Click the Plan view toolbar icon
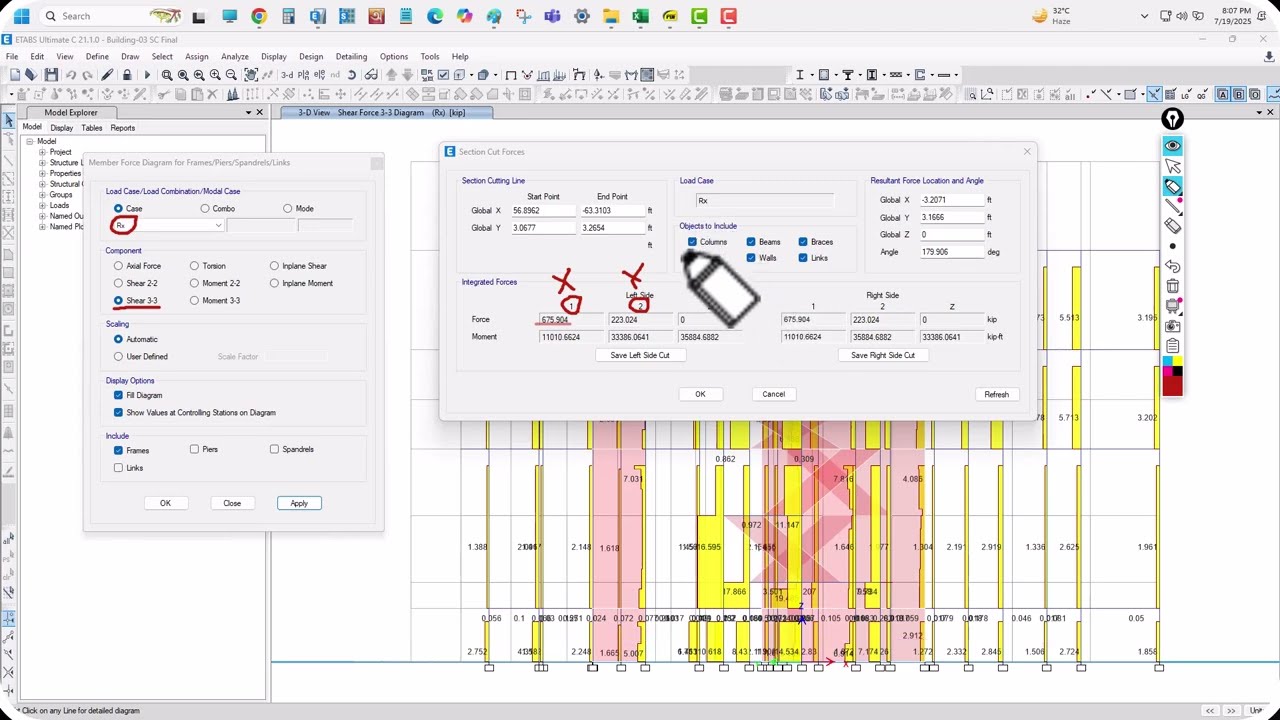The height and width of the screenshot is (720, 1280). (303, 75)
